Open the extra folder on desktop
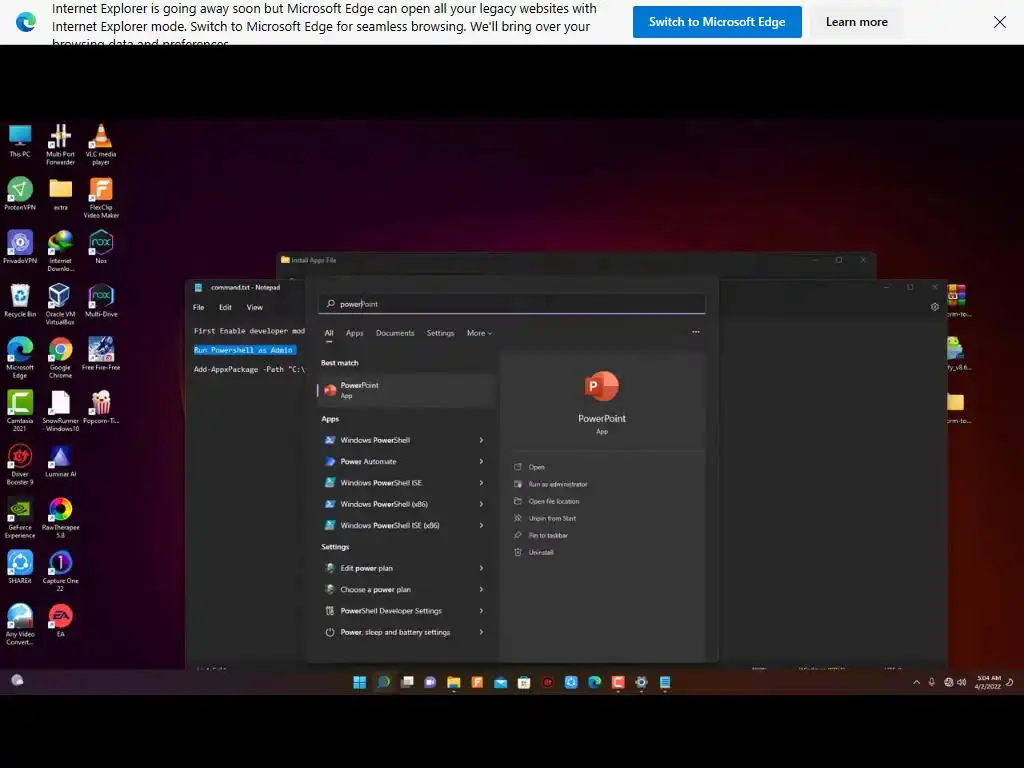Viewport: 1024px width, 768px height. point(60,194)
